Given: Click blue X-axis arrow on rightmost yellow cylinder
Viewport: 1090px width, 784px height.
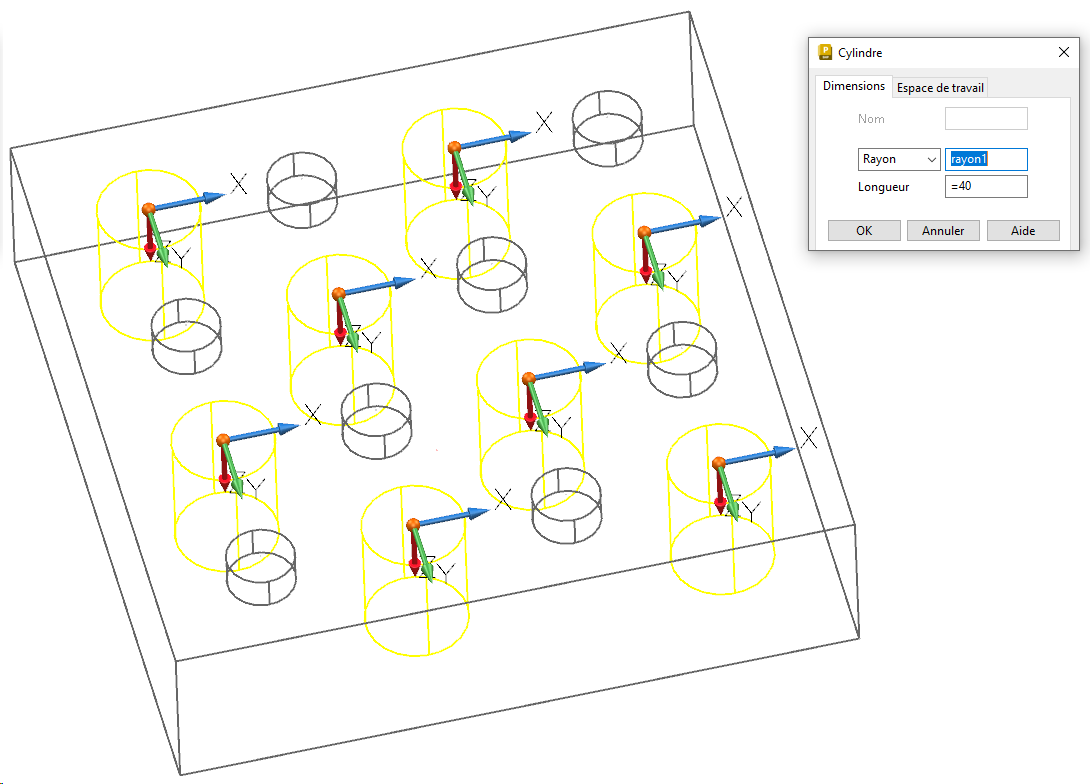Looking at the screenshot, I should (x=758, y=455).
